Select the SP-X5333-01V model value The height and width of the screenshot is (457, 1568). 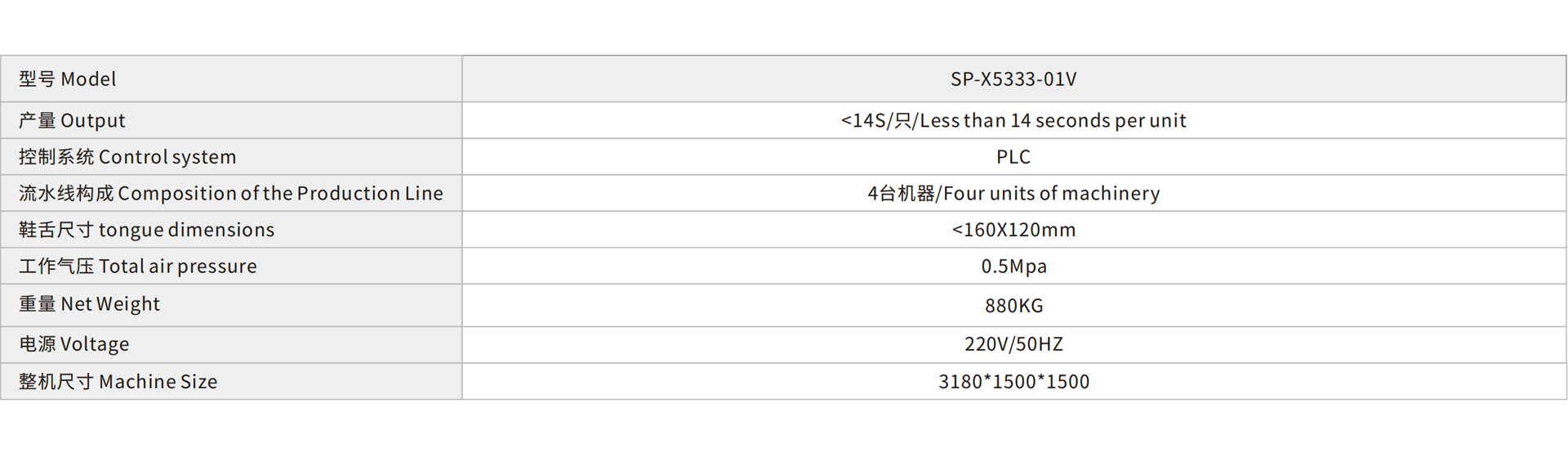coord(1013,79)
